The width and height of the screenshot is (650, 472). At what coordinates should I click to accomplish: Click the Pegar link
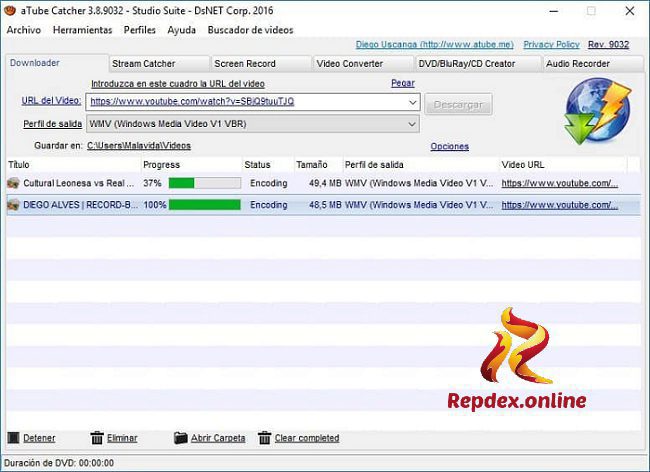coord(403,83)
